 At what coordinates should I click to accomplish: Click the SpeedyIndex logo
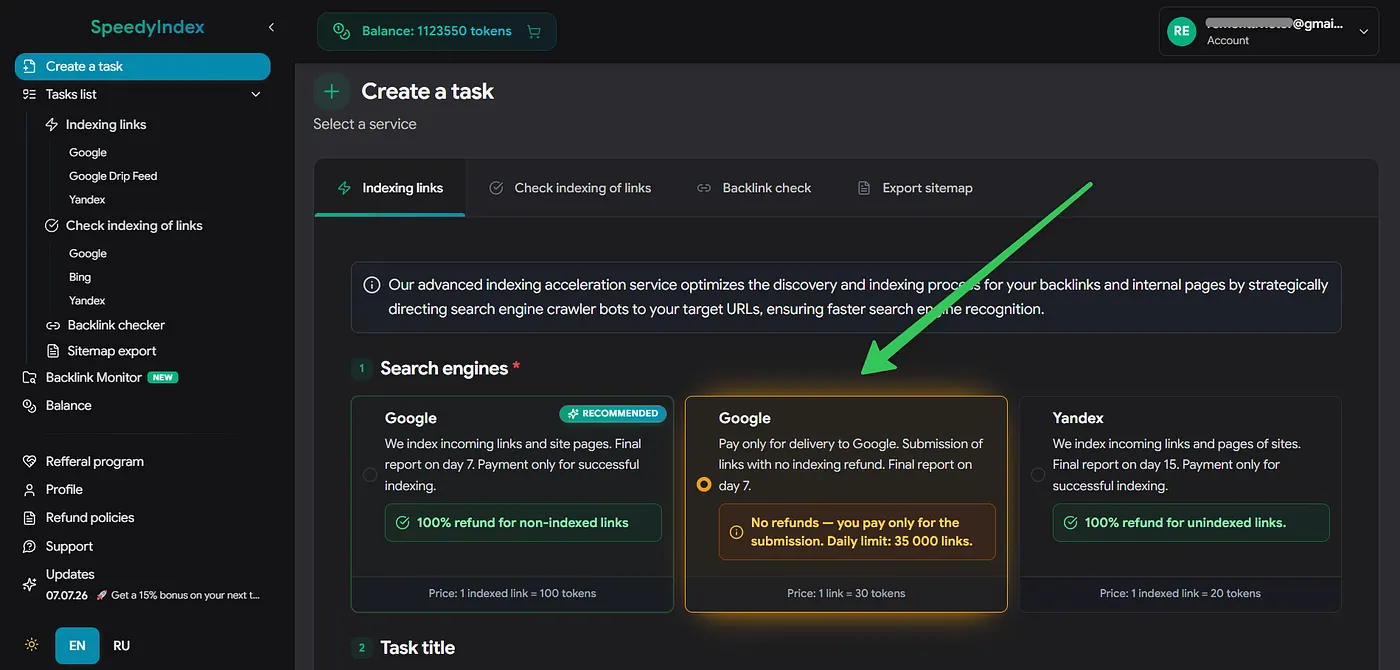pyautogui.click(x=147, y=27)
